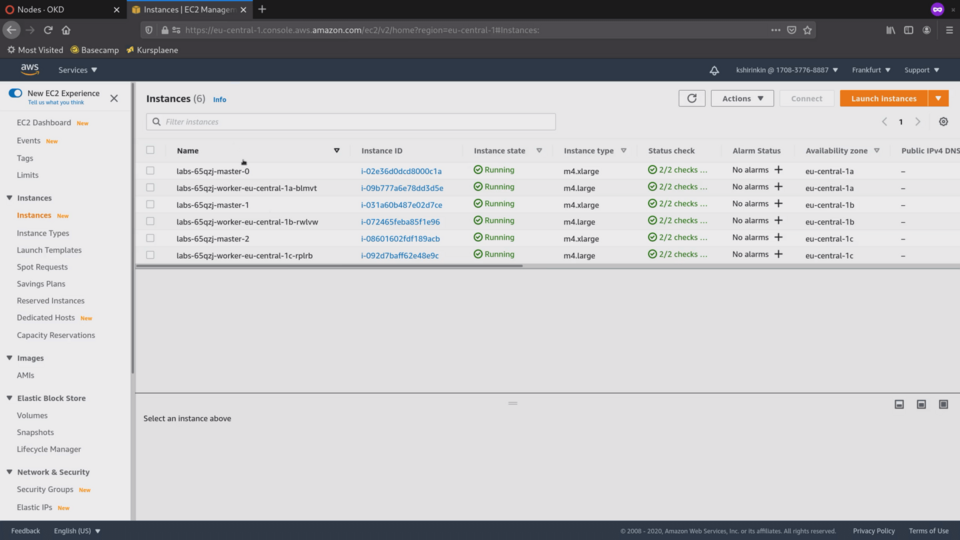This screenshot has height=540, width=960.
Task: Check the worker-eu-central-1a-blmvt row
Action: pos(150,187)
